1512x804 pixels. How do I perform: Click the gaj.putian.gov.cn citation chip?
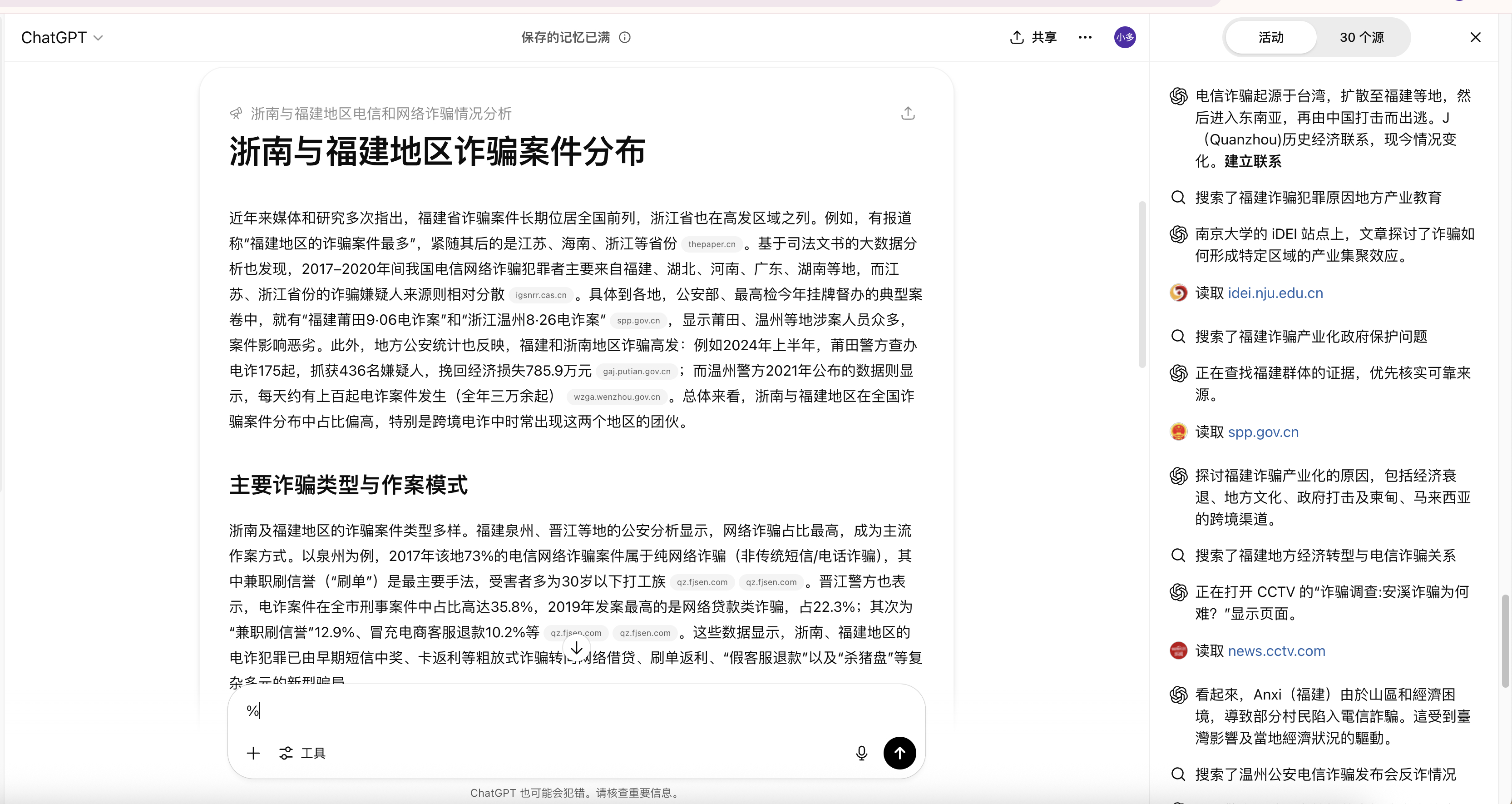pos(636,371)
